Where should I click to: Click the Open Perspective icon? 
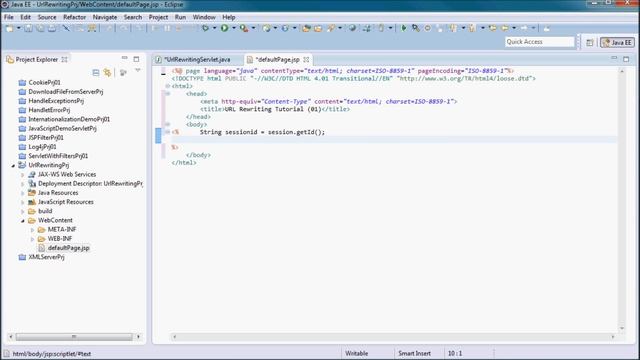(x=589, y=42)
